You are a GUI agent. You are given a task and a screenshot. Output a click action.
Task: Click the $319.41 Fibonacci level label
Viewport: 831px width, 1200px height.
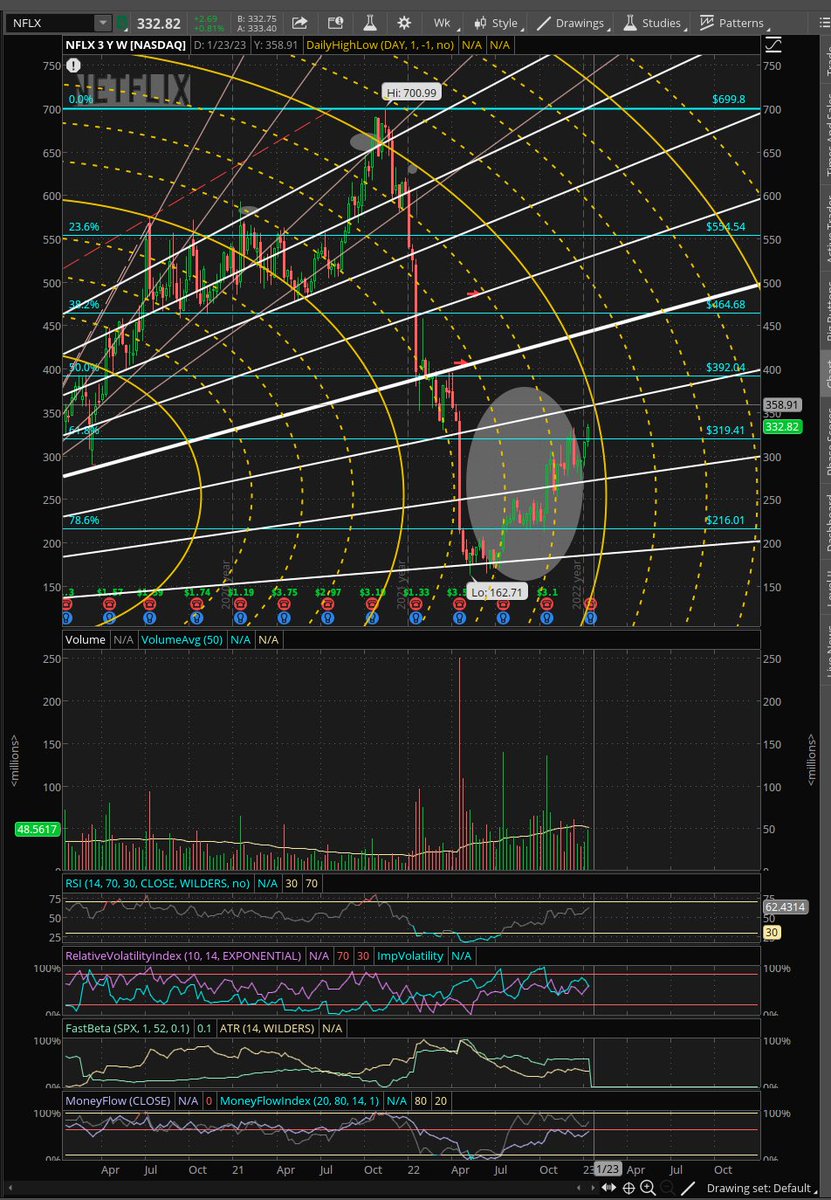726,430
